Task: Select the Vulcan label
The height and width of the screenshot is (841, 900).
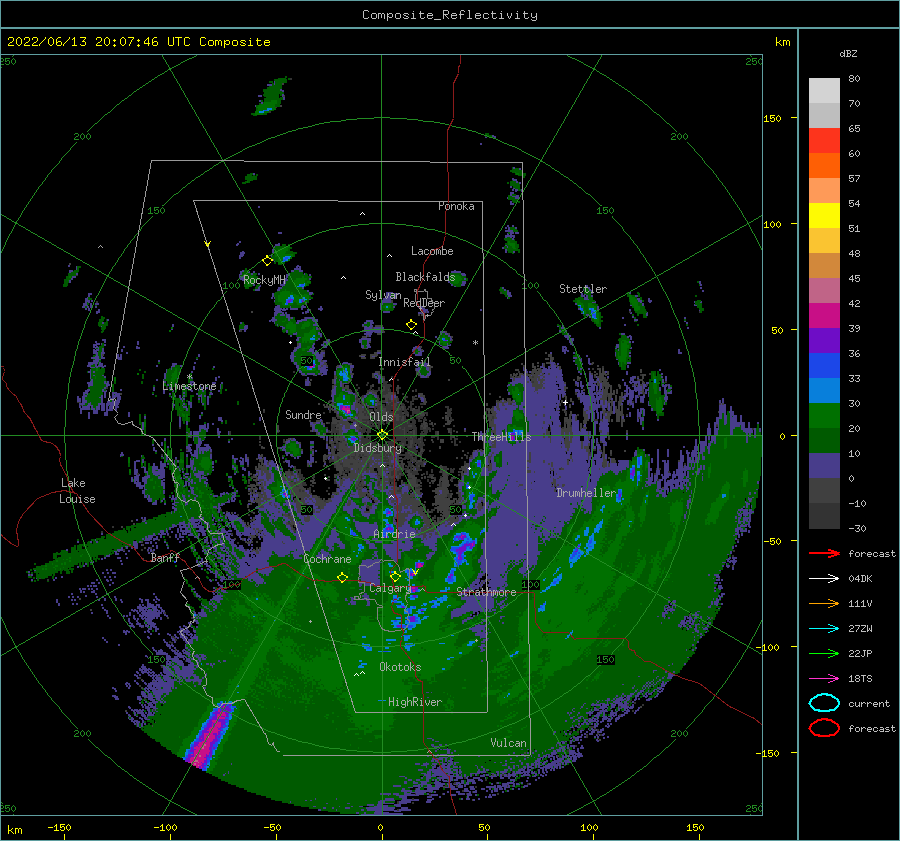Action: click(508, 743)
